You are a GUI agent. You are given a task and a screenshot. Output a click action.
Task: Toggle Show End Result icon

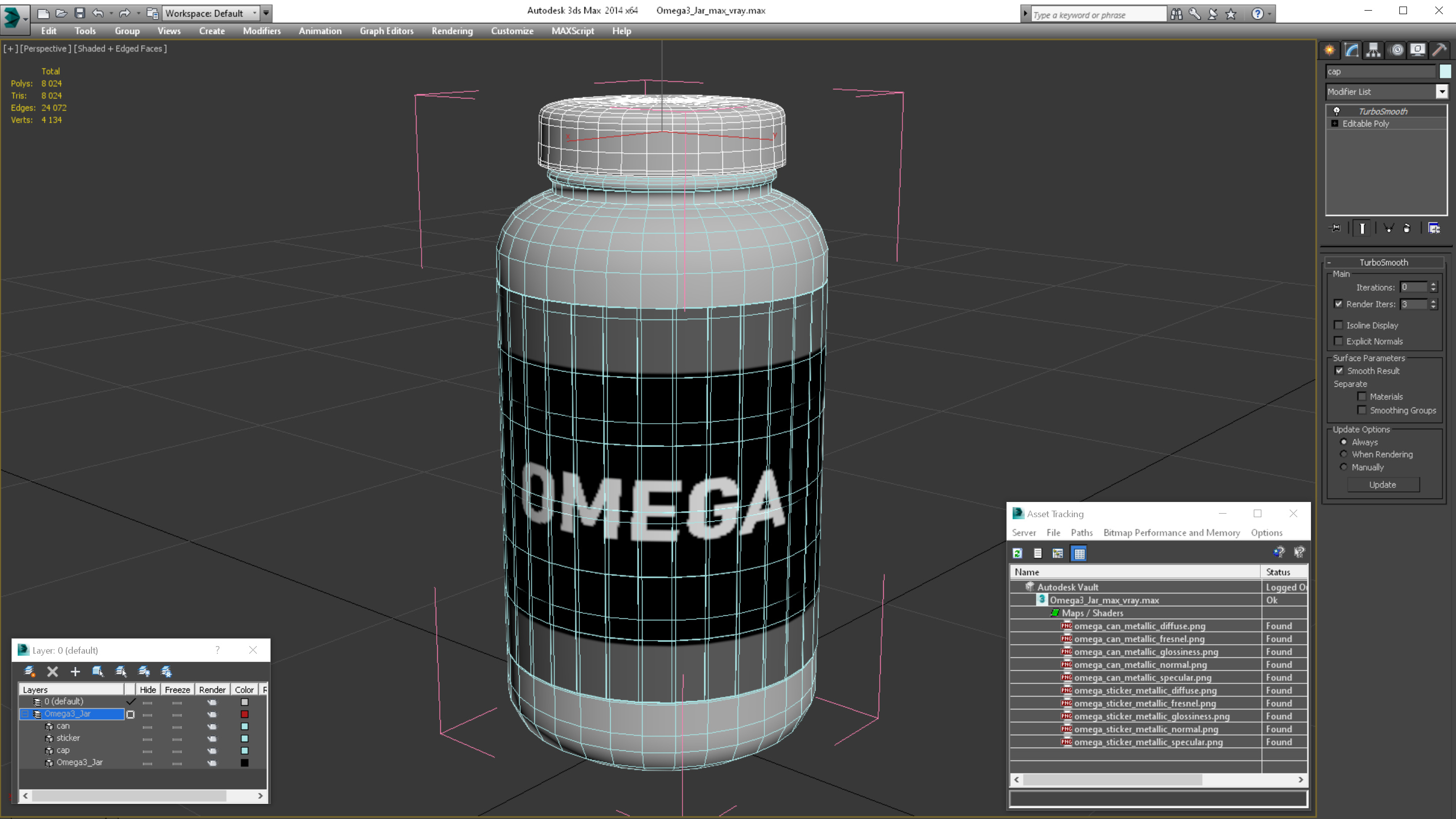coord(1362,229)
